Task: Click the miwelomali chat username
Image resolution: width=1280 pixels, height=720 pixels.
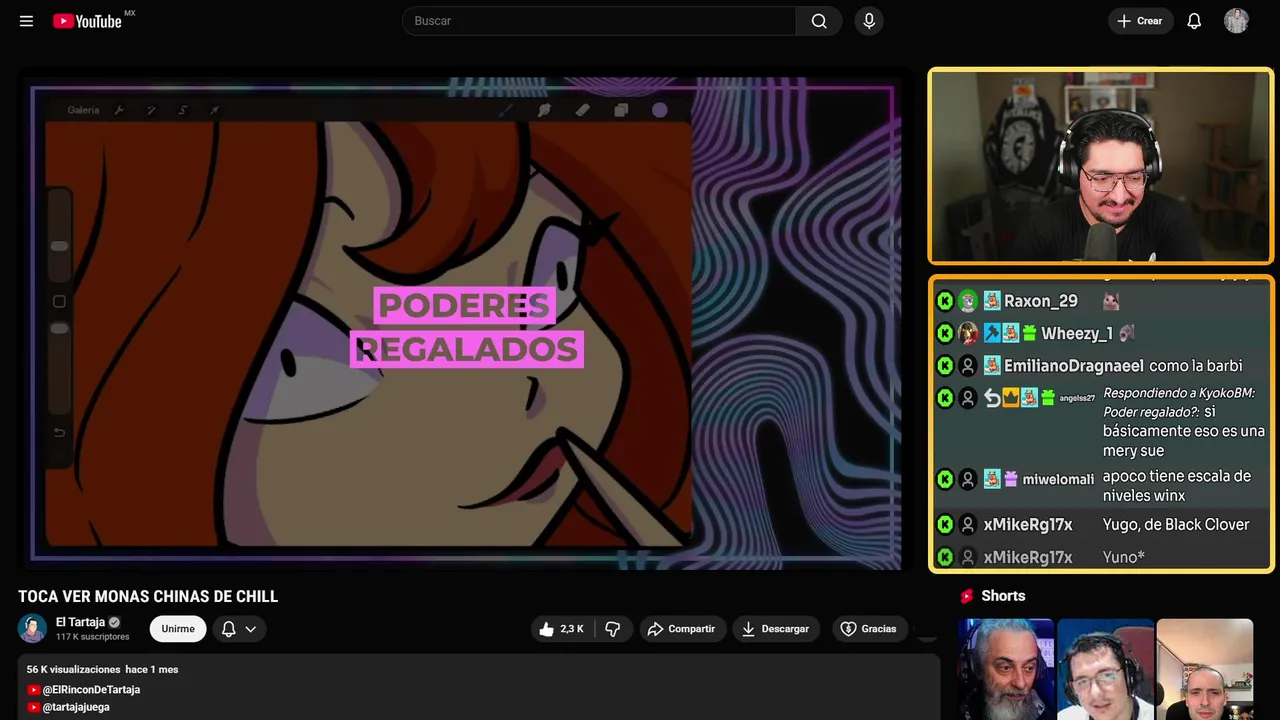Action: [1058, 479]
